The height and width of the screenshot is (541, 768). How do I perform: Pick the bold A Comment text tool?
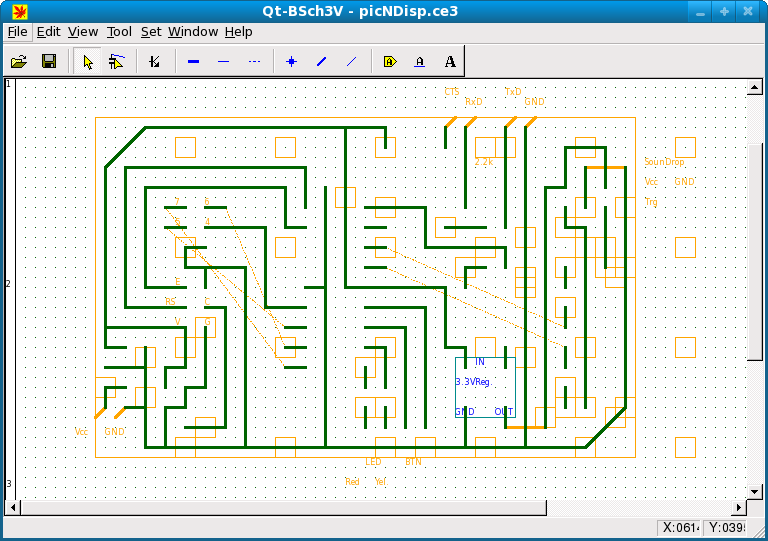pos(450,62)
